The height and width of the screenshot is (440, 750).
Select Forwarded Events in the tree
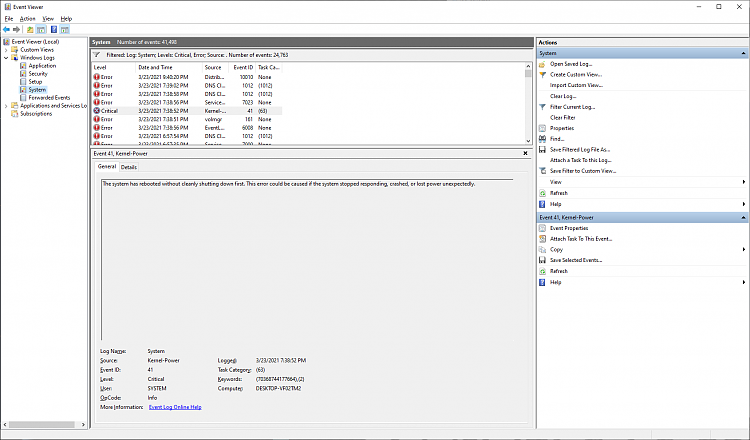pyautogui.click(x=49, y=98)
